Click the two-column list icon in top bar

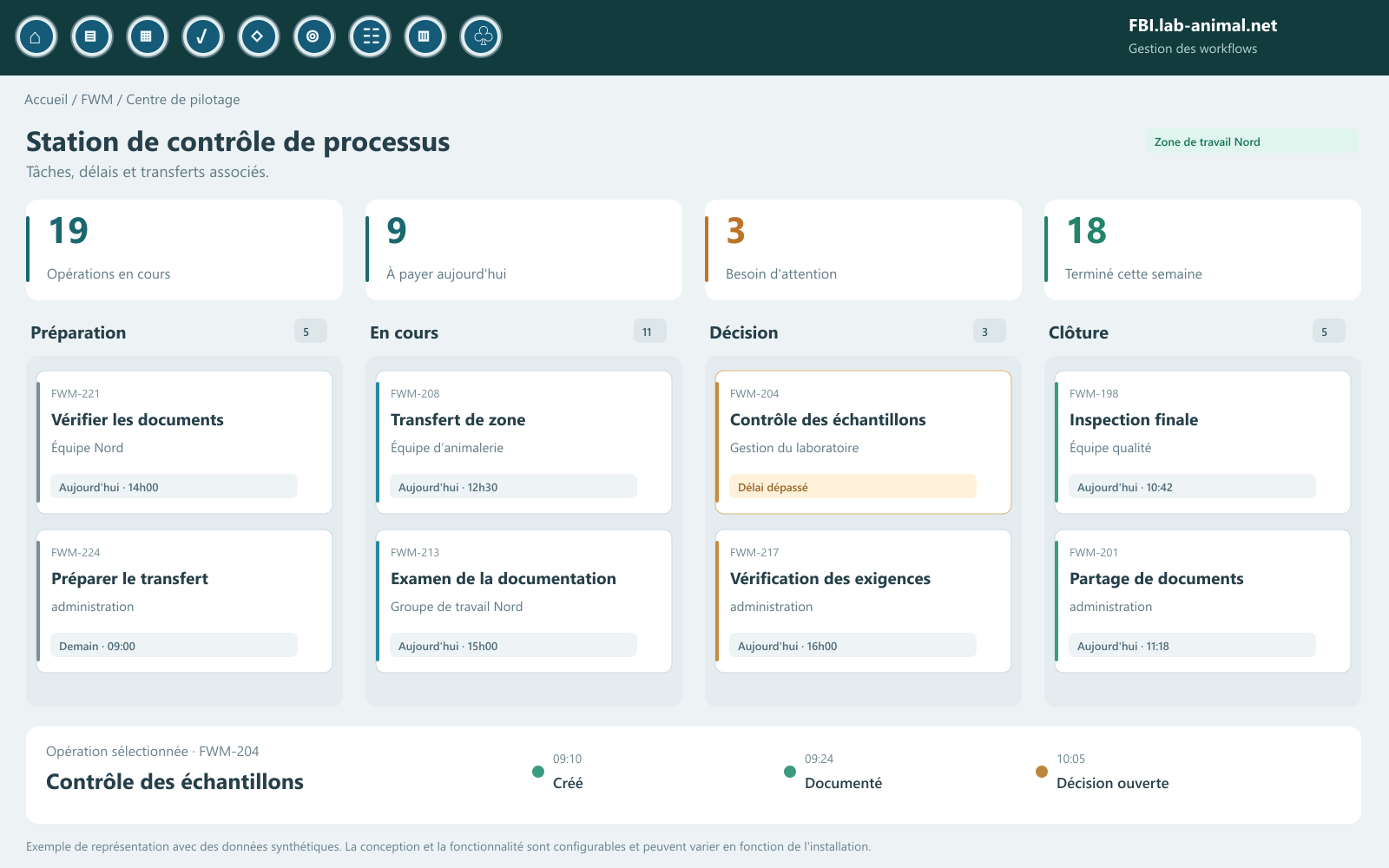pyautogui.click(x=370, y=37)
